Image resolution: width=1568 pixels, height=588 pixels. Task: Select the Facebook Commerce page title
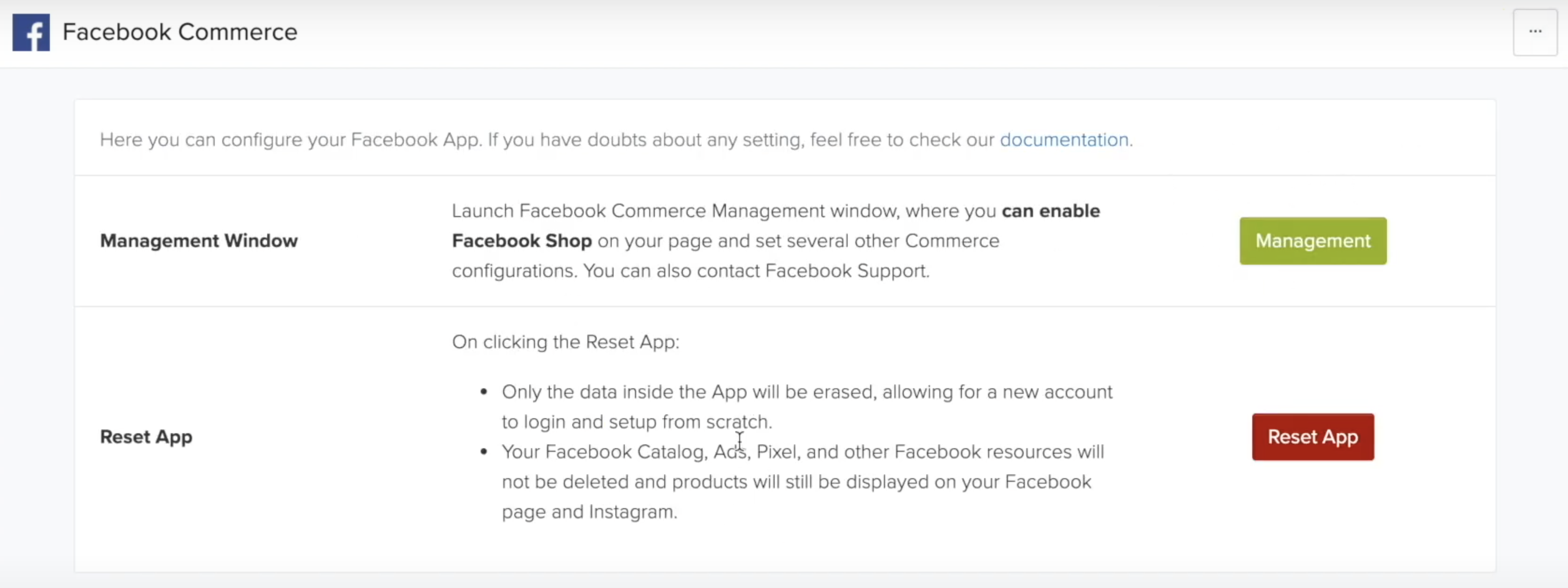coord(180,32)
